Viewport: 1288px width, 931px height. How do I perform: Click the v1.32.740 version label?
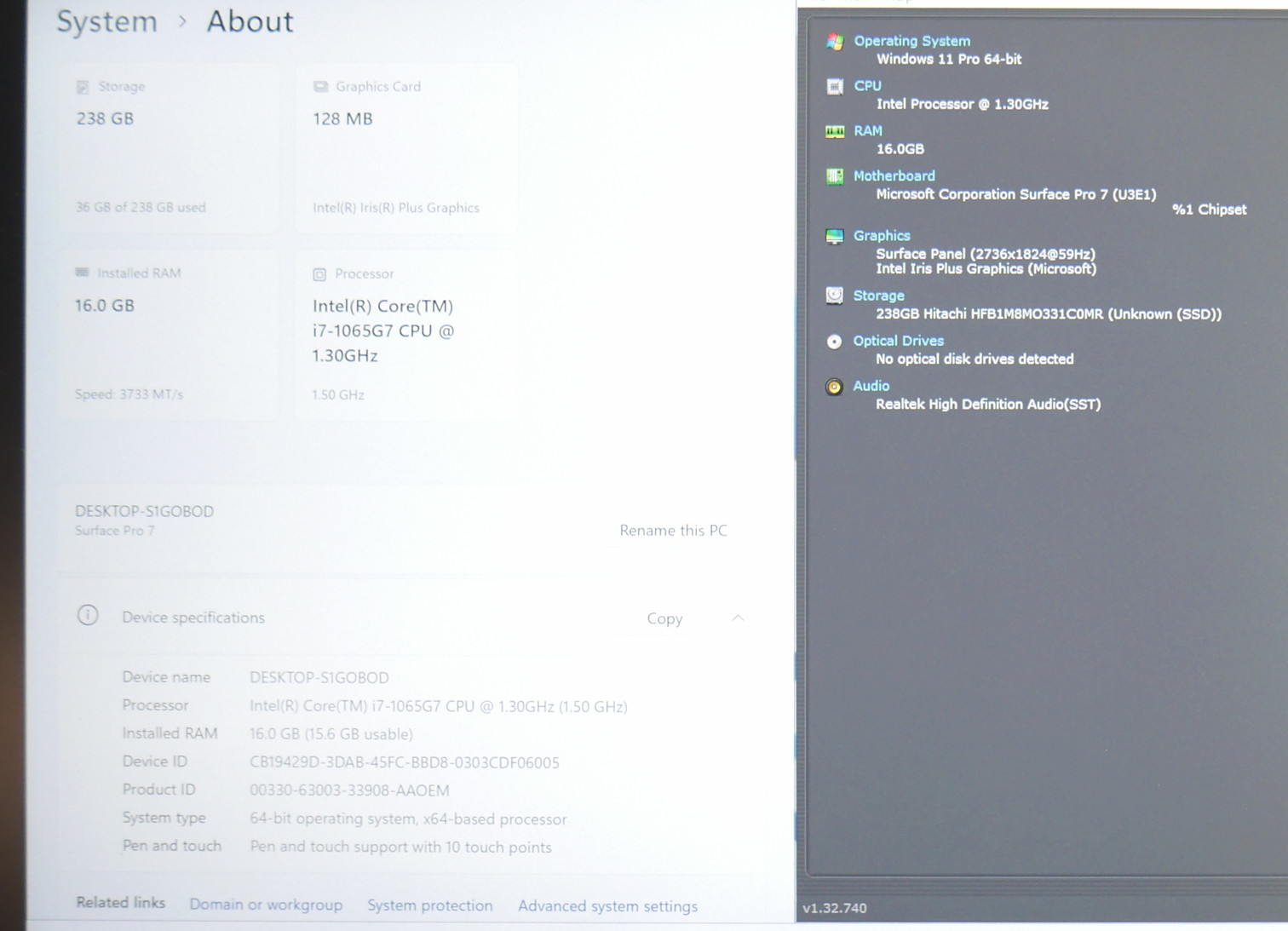[x=835, y=908]
